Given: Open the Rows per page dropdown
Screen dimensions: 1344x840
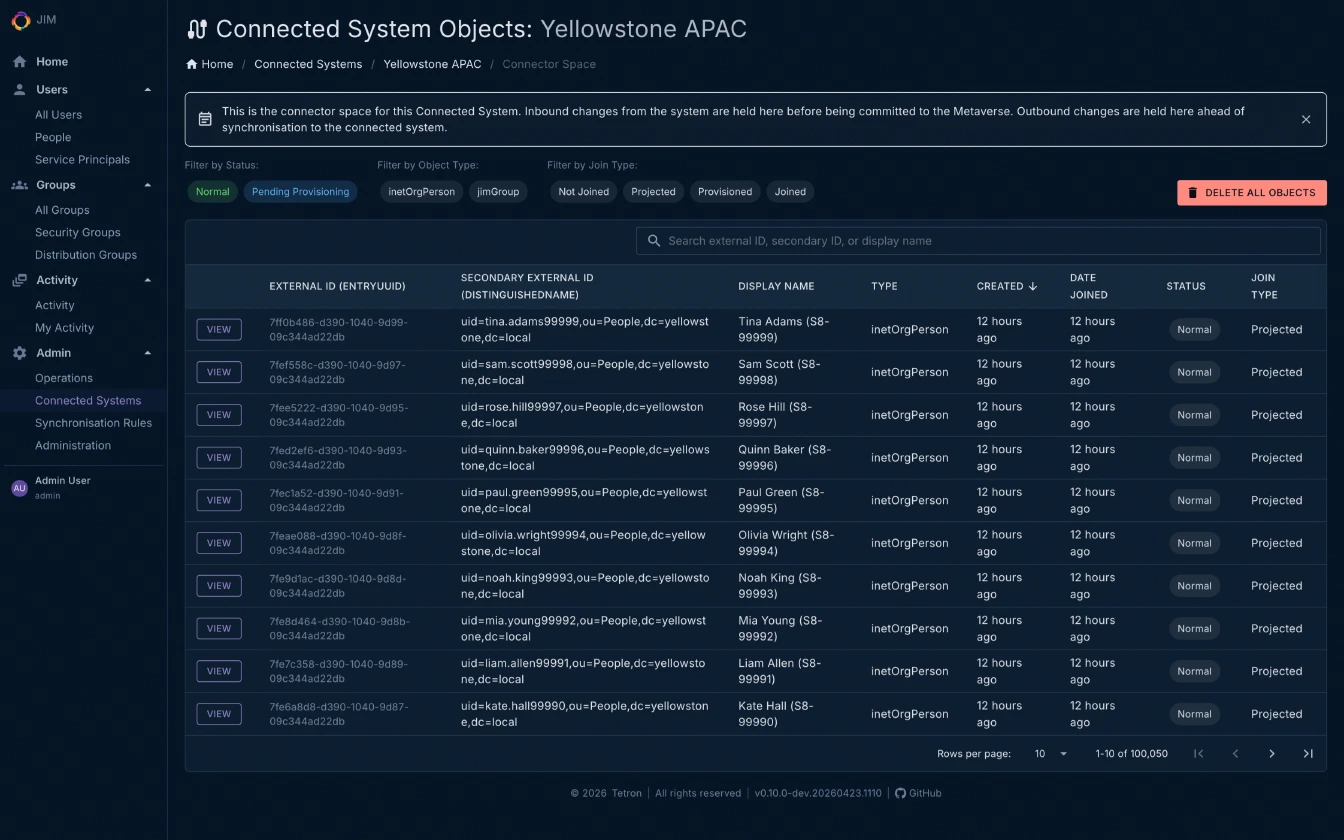Looking at the screenshot, I should click(1049, 753).
